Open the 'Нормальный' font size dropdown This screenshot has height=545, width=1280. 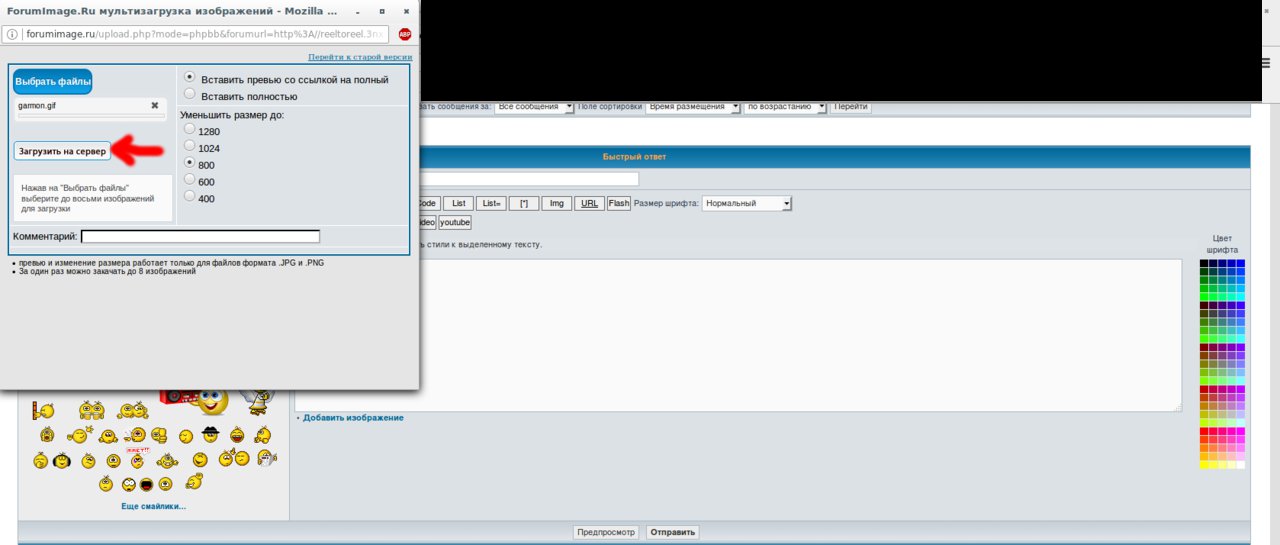coord(747,203)
